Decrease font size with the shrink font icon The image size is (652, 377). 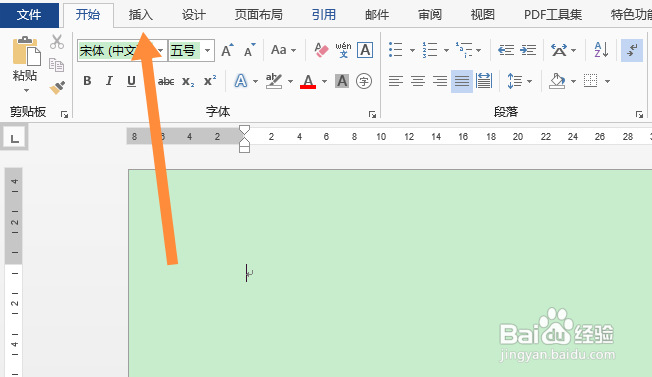250,50
